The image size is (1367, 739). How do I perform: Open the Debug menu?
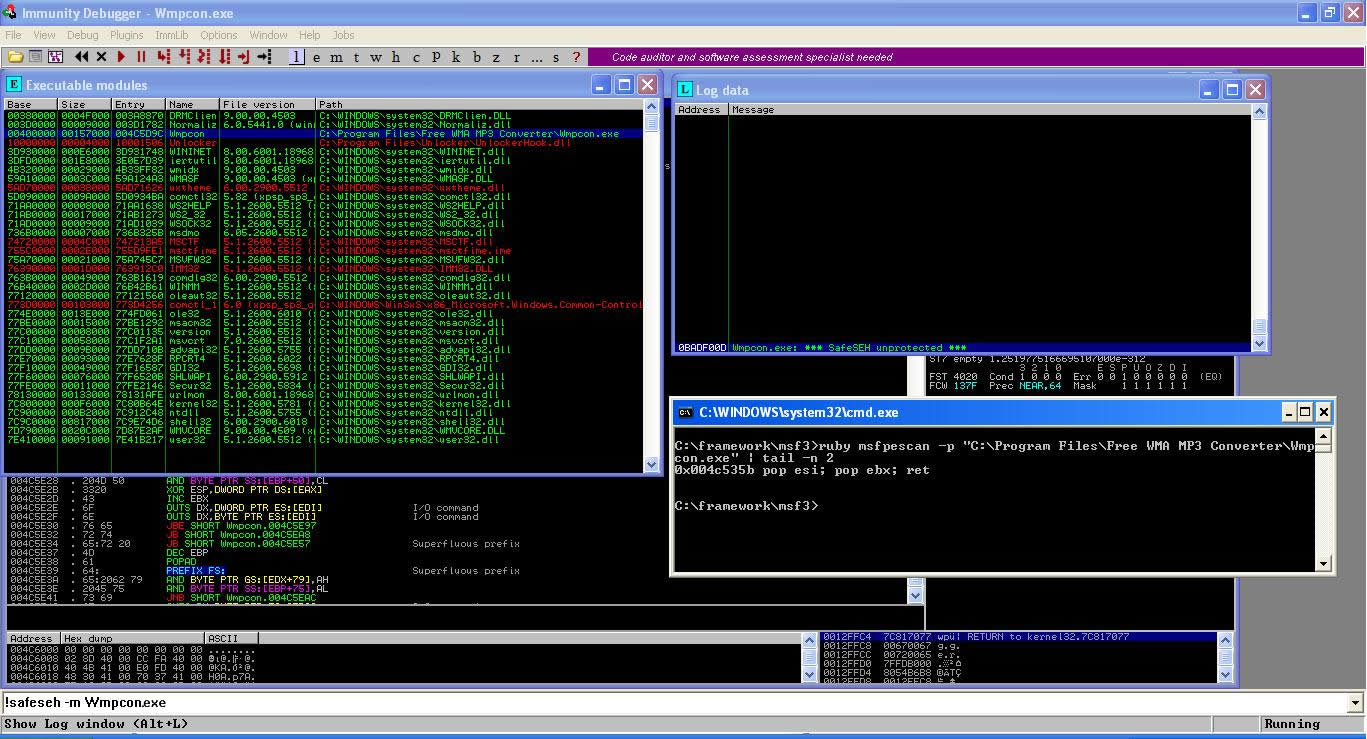point(83,35)
